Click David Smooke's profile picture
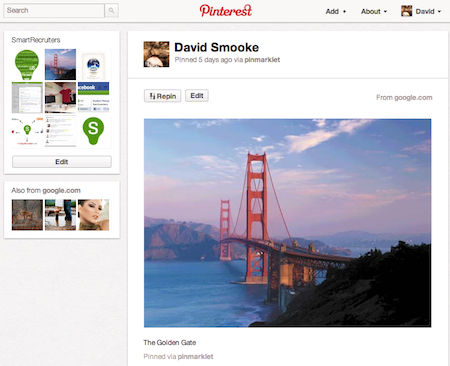 (x=156, y=54)
